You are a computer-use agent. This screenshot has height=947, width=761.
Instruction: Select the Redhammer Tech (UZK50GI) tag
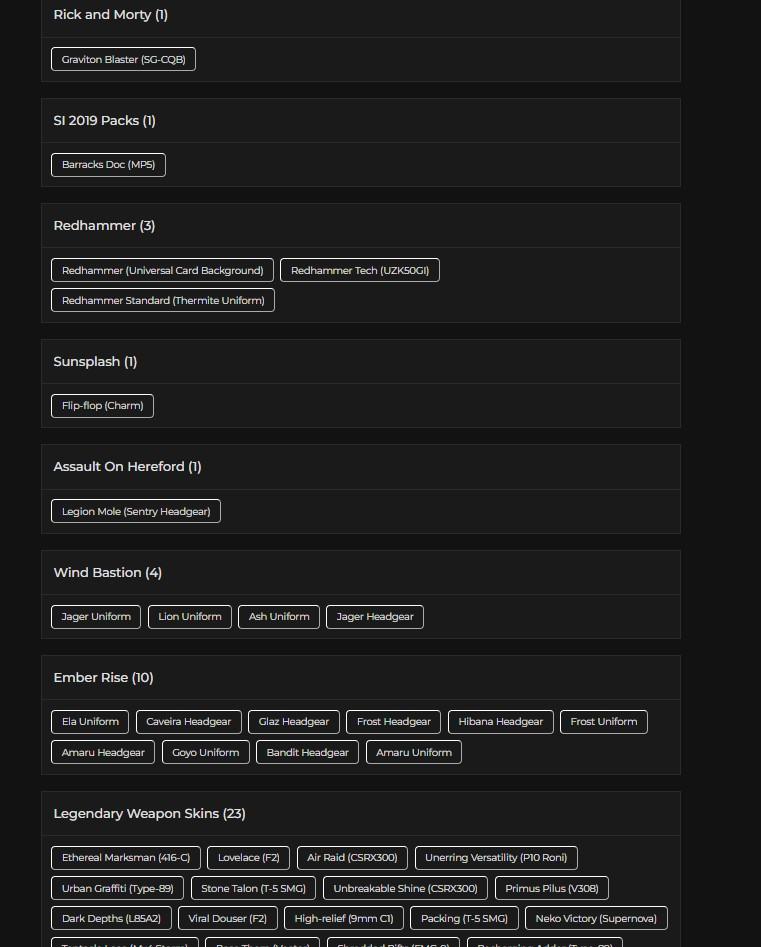coord(360,271)
